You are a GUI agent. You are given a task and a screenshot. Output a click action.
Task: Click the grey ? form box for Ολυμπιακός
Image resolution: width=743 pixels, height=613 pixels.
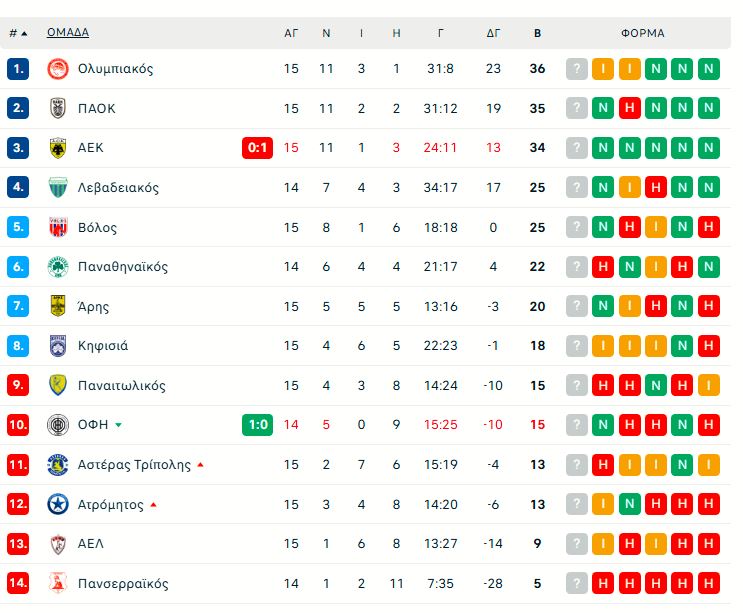(x=576, y=69)
